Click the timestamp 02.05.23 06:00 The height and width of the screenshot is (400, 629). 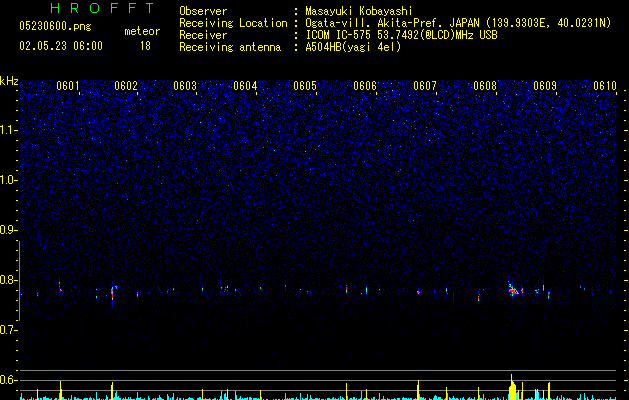[x=61, y=46]
